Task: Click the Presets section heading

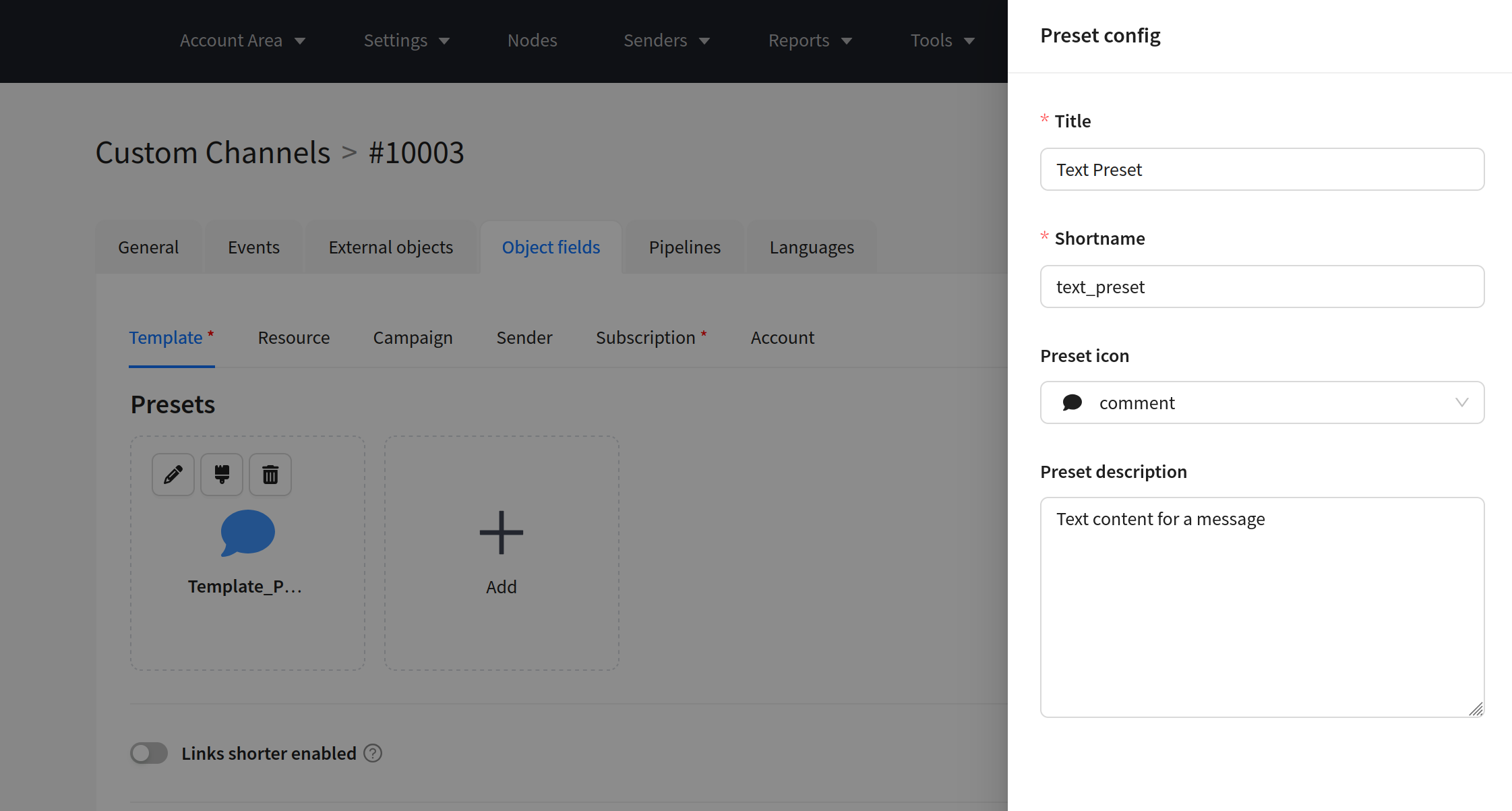Action: 173,404
